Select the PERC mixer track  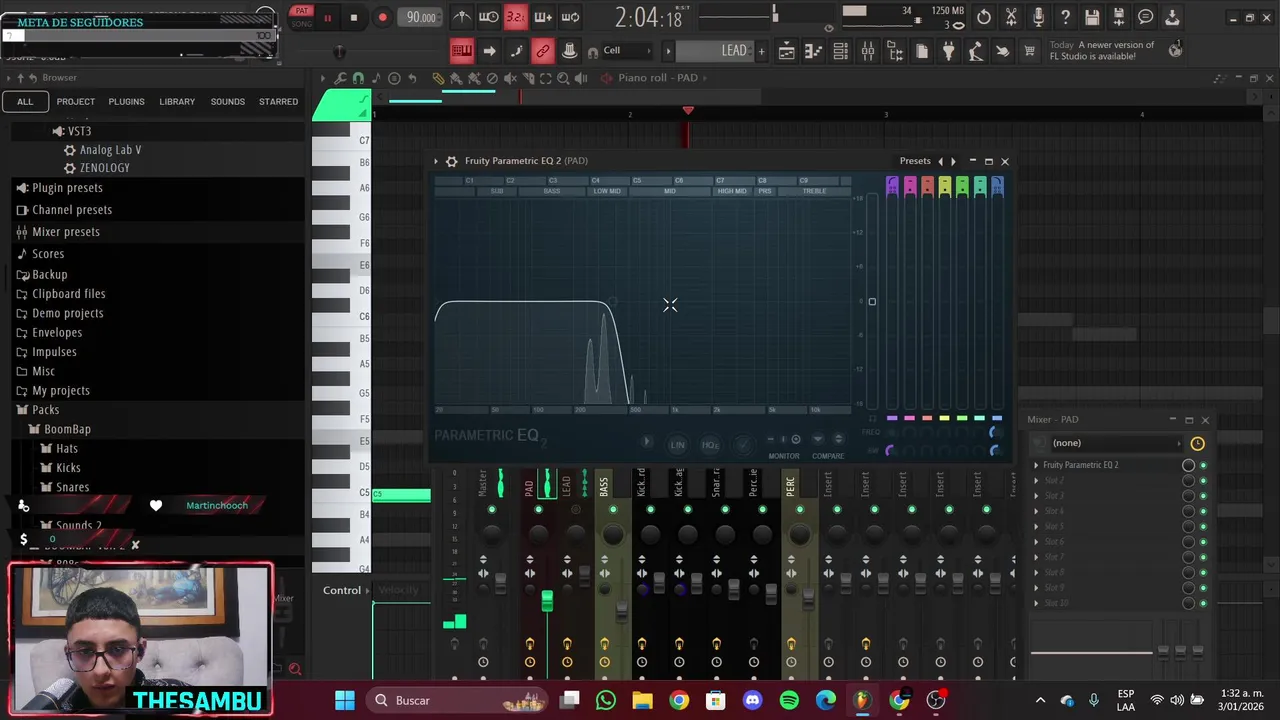[x=790, y=487]
